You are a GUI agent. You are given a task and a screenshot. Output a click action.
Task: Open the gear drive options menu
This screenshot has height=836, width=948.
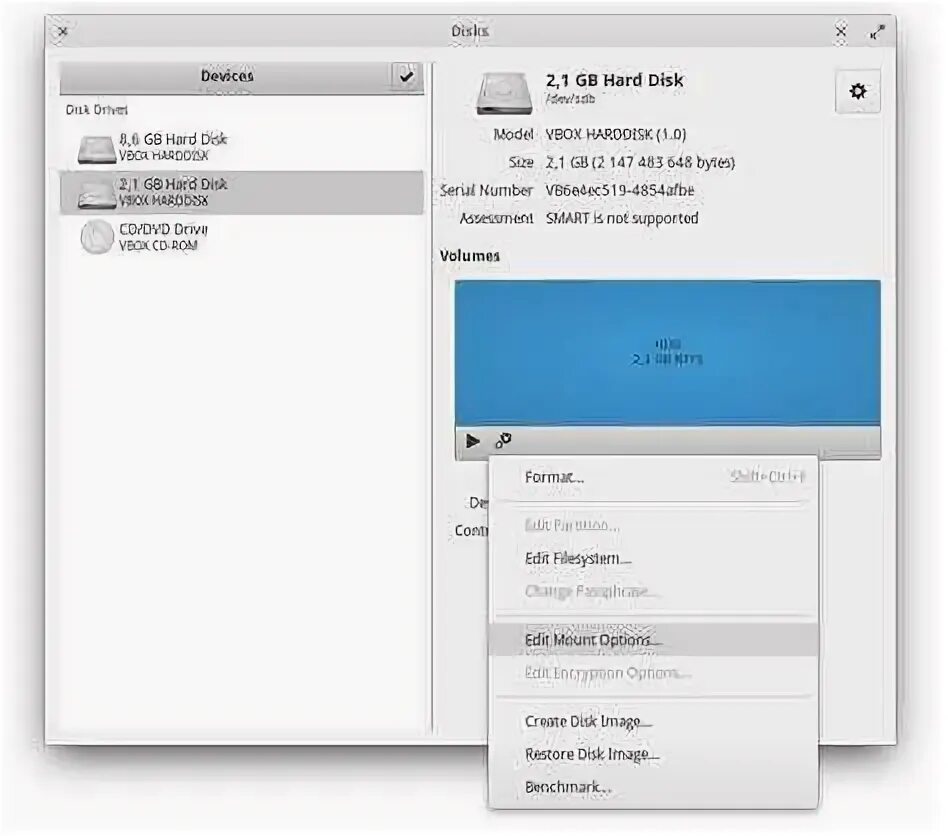click(857, 91)
